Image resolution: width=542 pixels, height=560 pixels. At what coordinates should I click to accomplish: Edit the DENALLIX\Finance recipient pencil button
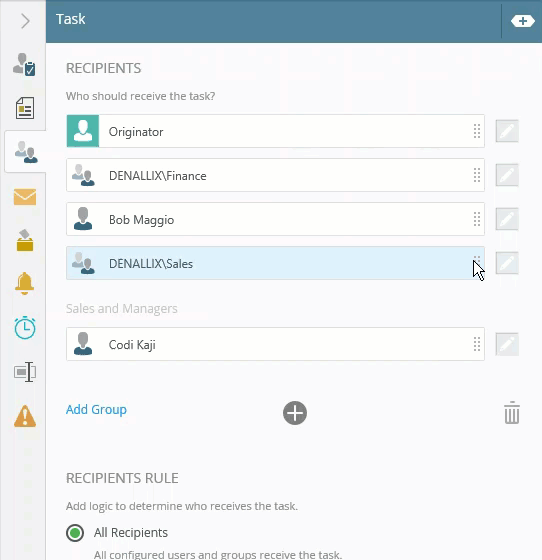pyautogui.click(x=507, y=175)
